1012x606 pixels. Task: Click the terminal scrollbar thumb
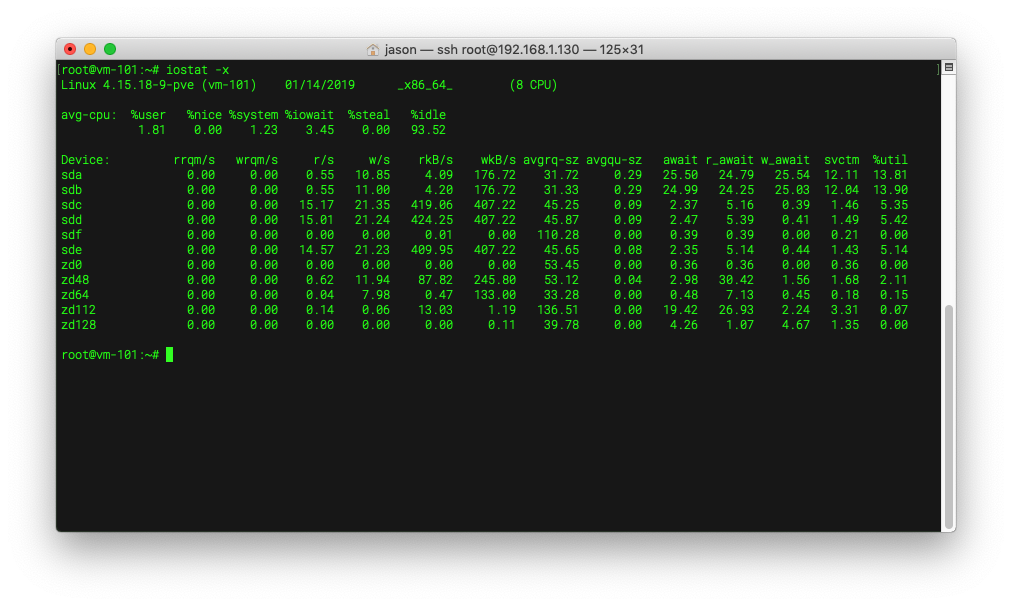pos(949,417)
